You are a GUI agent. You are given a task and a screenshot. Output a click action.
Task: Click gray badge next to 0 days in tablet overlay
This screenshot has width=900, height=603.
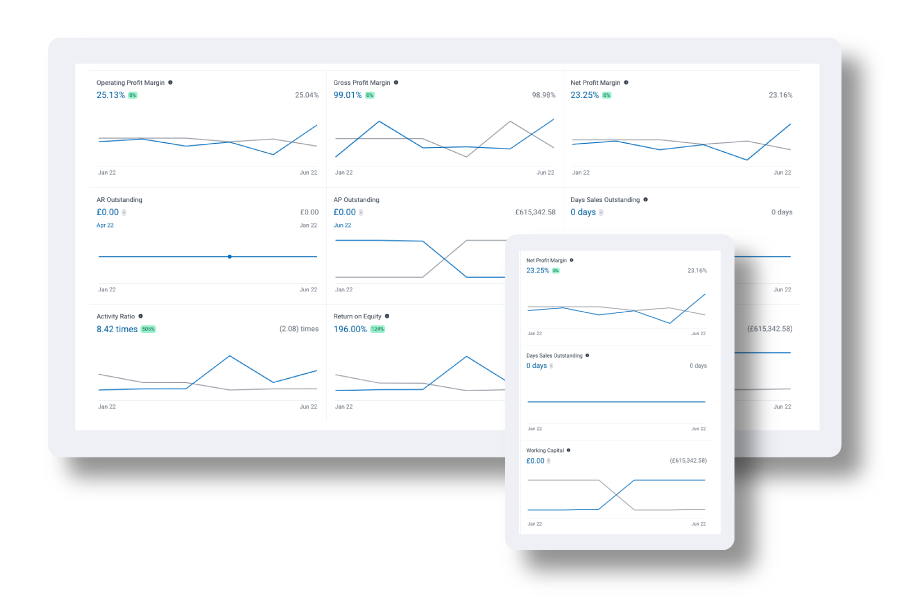coord(551,366)
